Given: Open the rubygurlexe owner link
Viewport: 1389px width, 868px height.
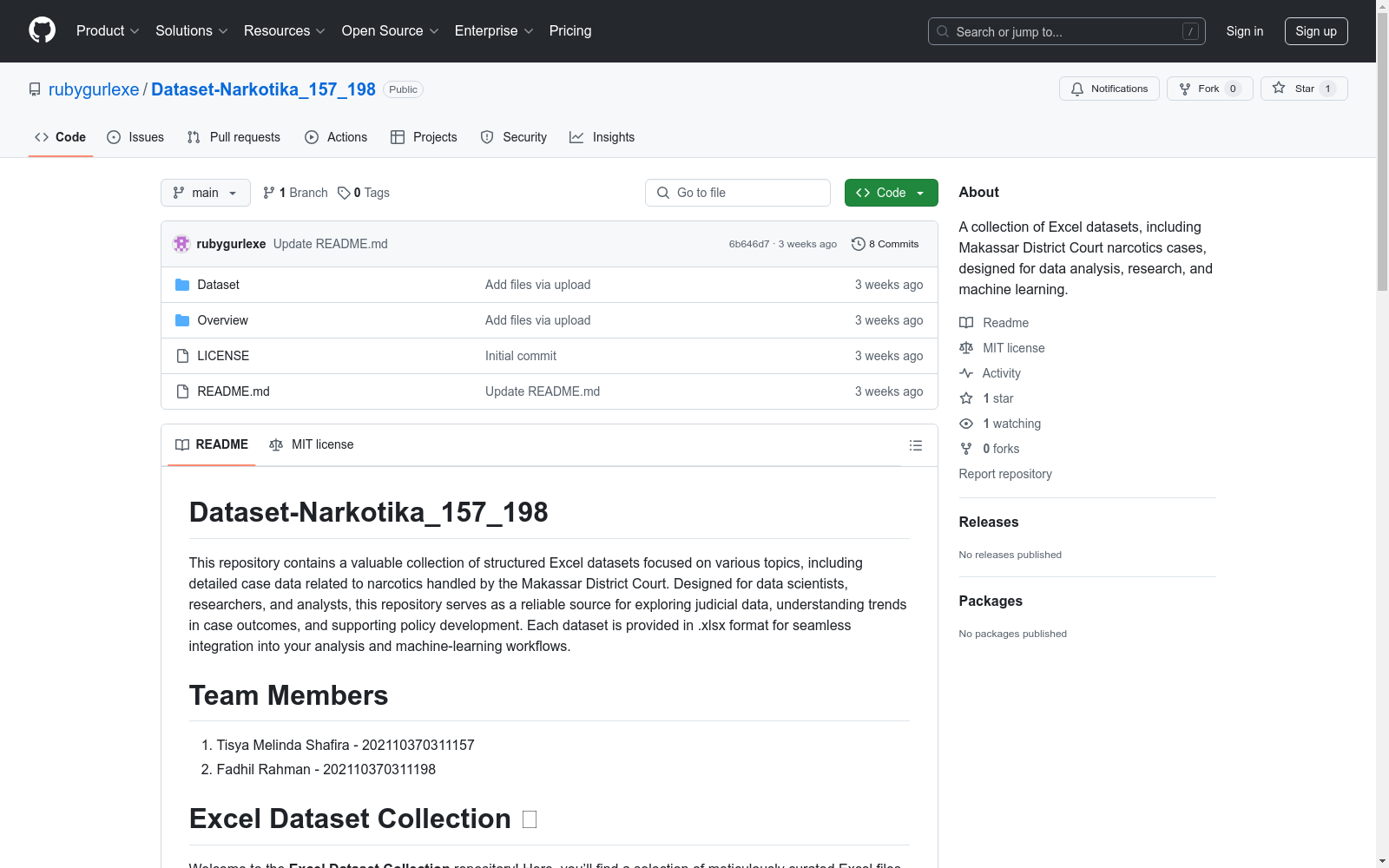Looking at the screenshot, I should [94, 89].
